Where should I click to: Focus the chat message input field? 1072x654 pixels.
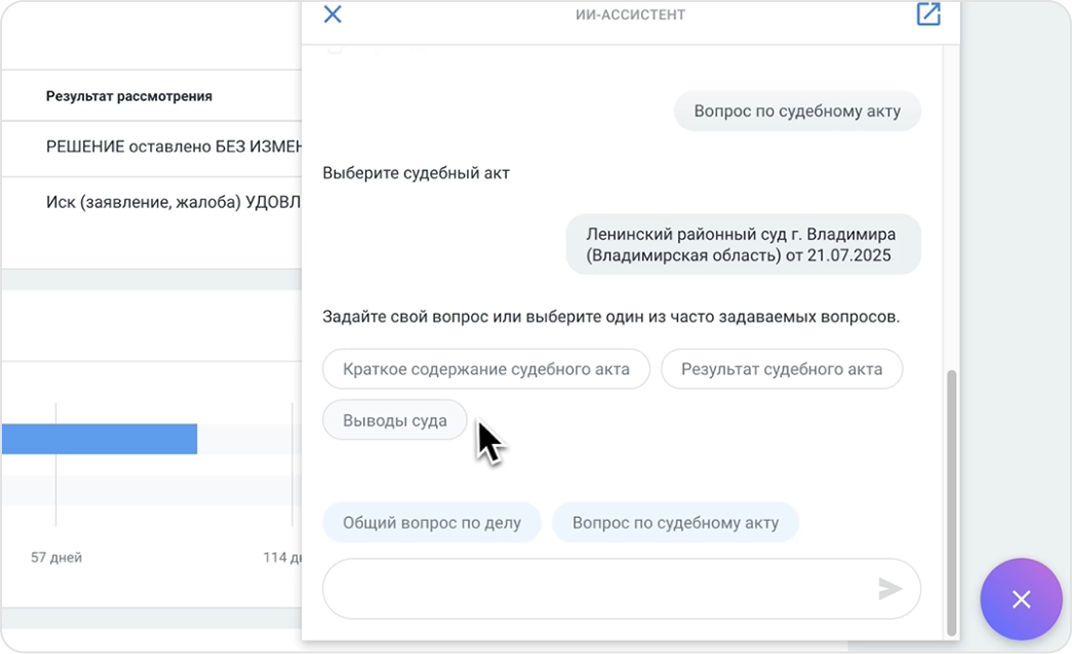point(600,589)
